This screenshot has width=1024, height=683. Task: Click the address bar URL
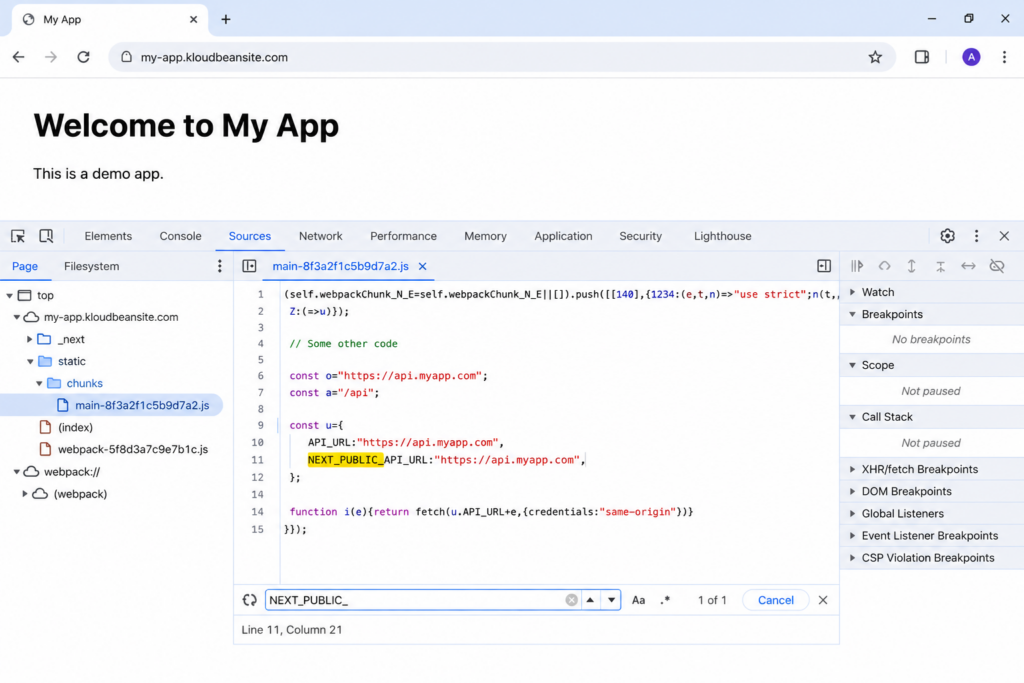pos(214,57)
